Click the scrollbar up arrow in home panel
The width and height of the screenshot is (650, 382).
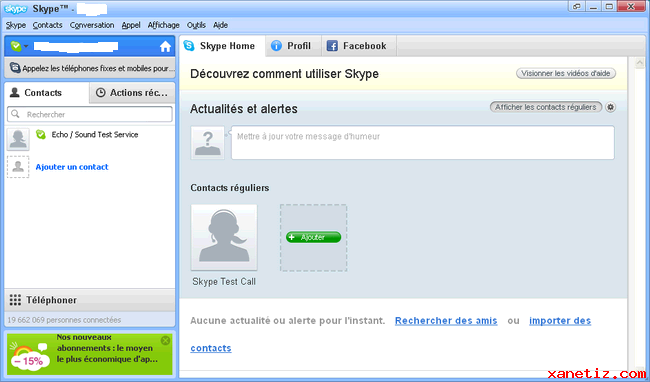point(640,63)
